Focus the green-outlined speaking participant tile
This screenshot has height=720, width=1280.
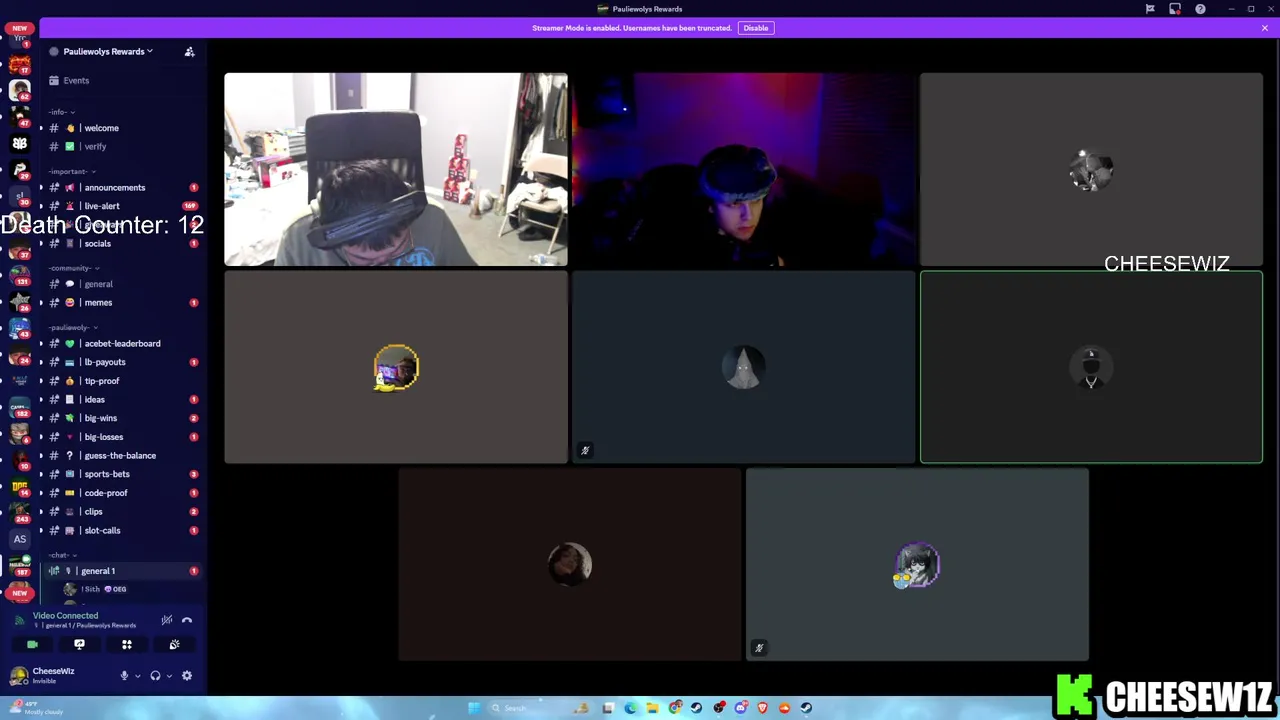(x=1091, y=367)
